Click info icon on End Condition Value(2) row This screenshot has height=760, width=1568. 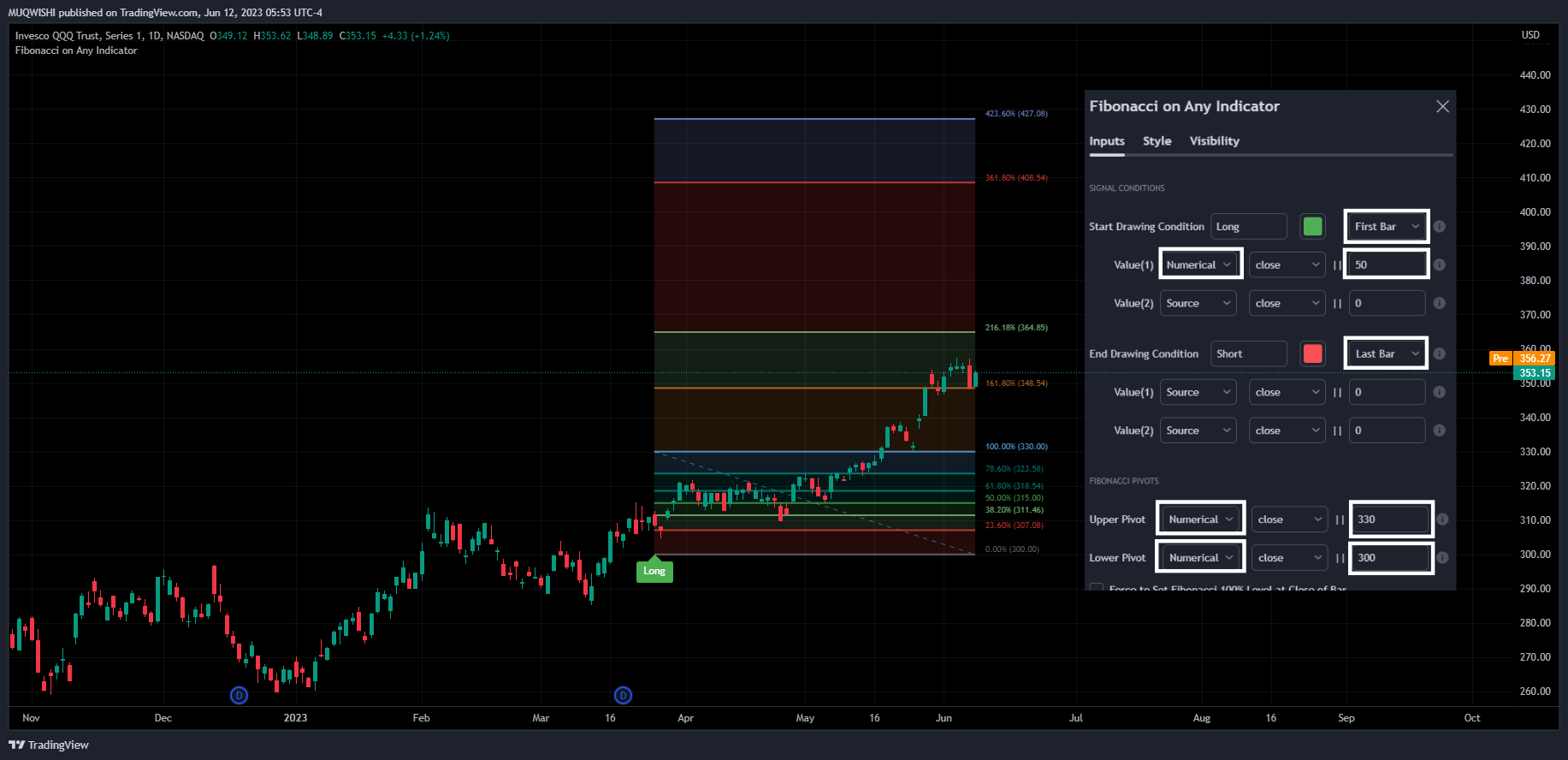point(1439,430)
